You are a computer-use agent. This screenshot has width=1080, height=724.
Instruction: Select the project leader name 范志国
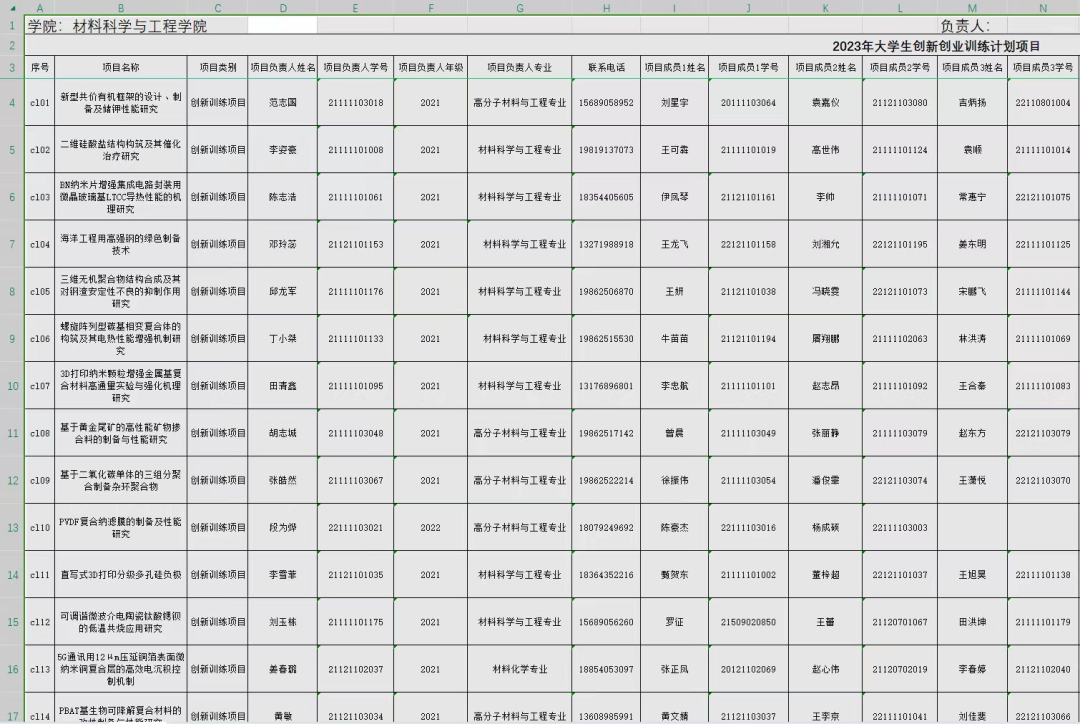283,103
